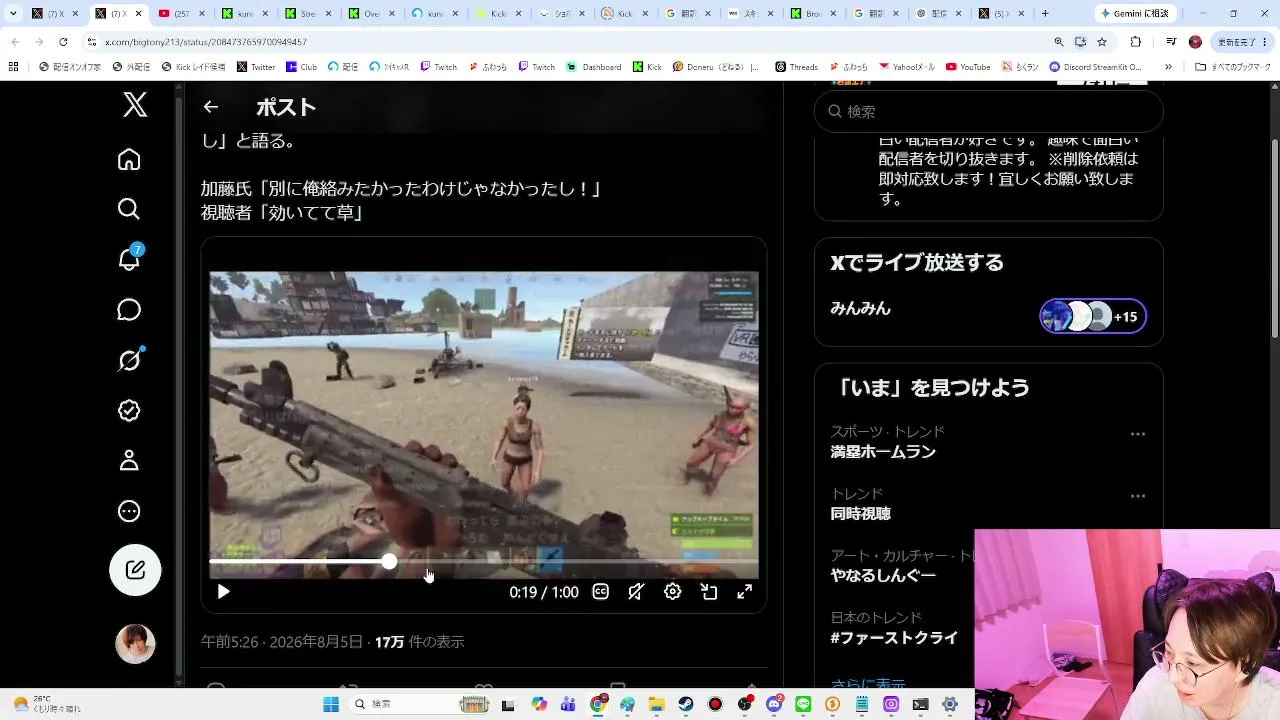The width and height of the screenshot is (1280, 720).
Task: Play the video
Action: click(223, 592)
